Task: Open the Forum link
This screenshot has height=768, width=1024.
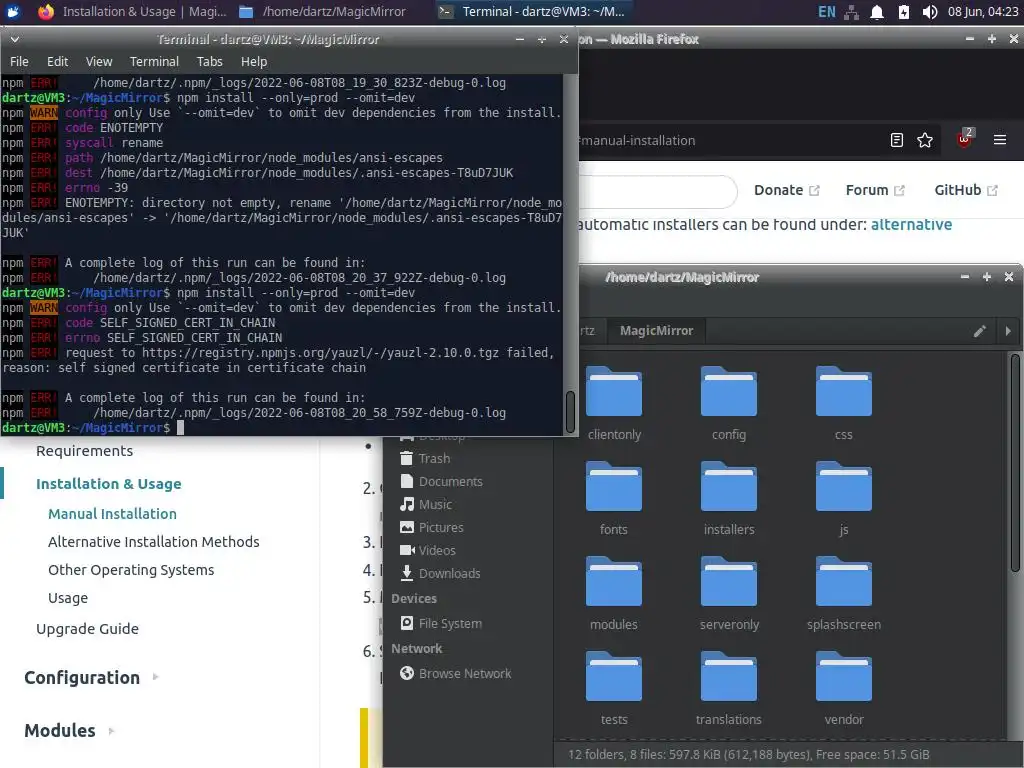Action: point(875,190)
